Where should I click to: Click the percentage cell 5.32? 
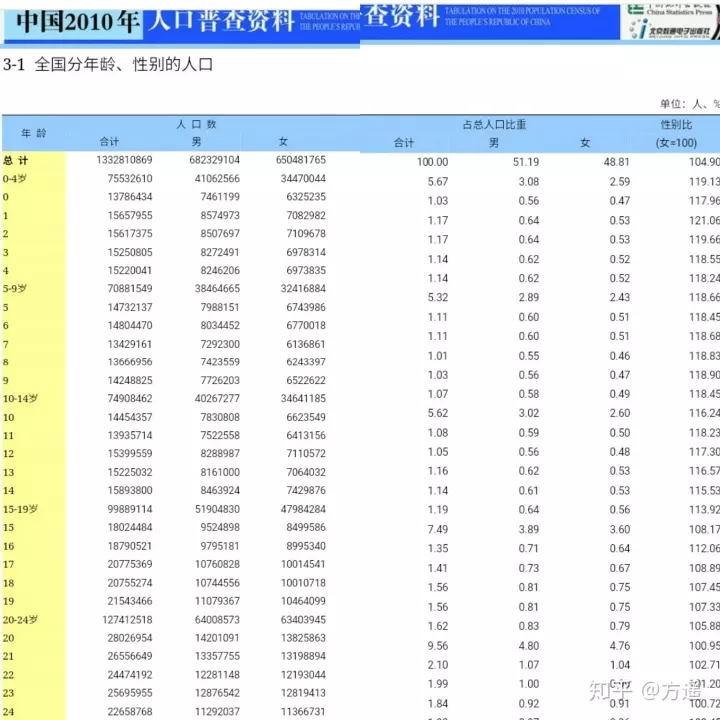tap(438, 298)
